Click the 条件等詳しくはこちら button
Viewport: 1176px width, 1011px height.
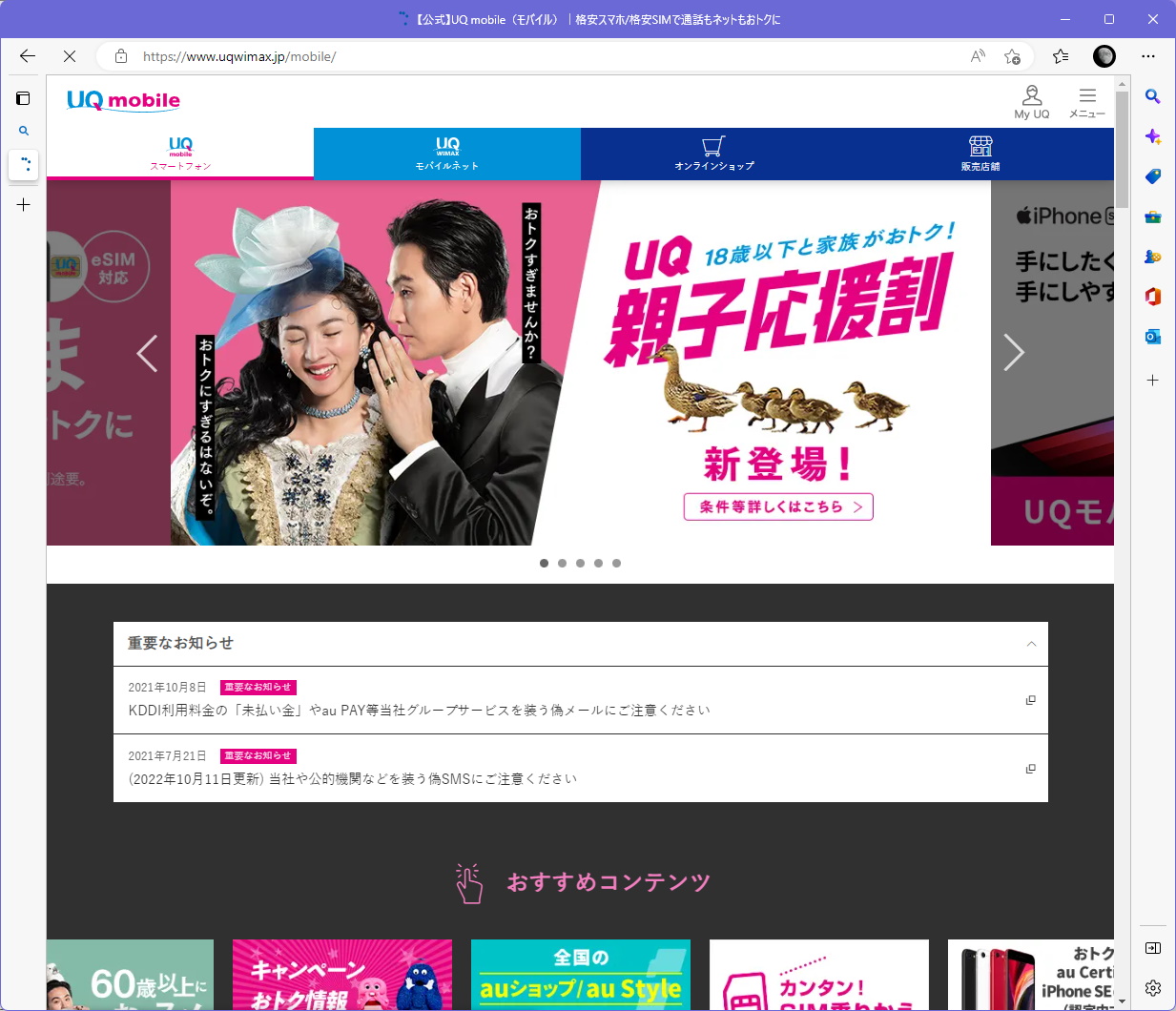(x=777, y=506)
